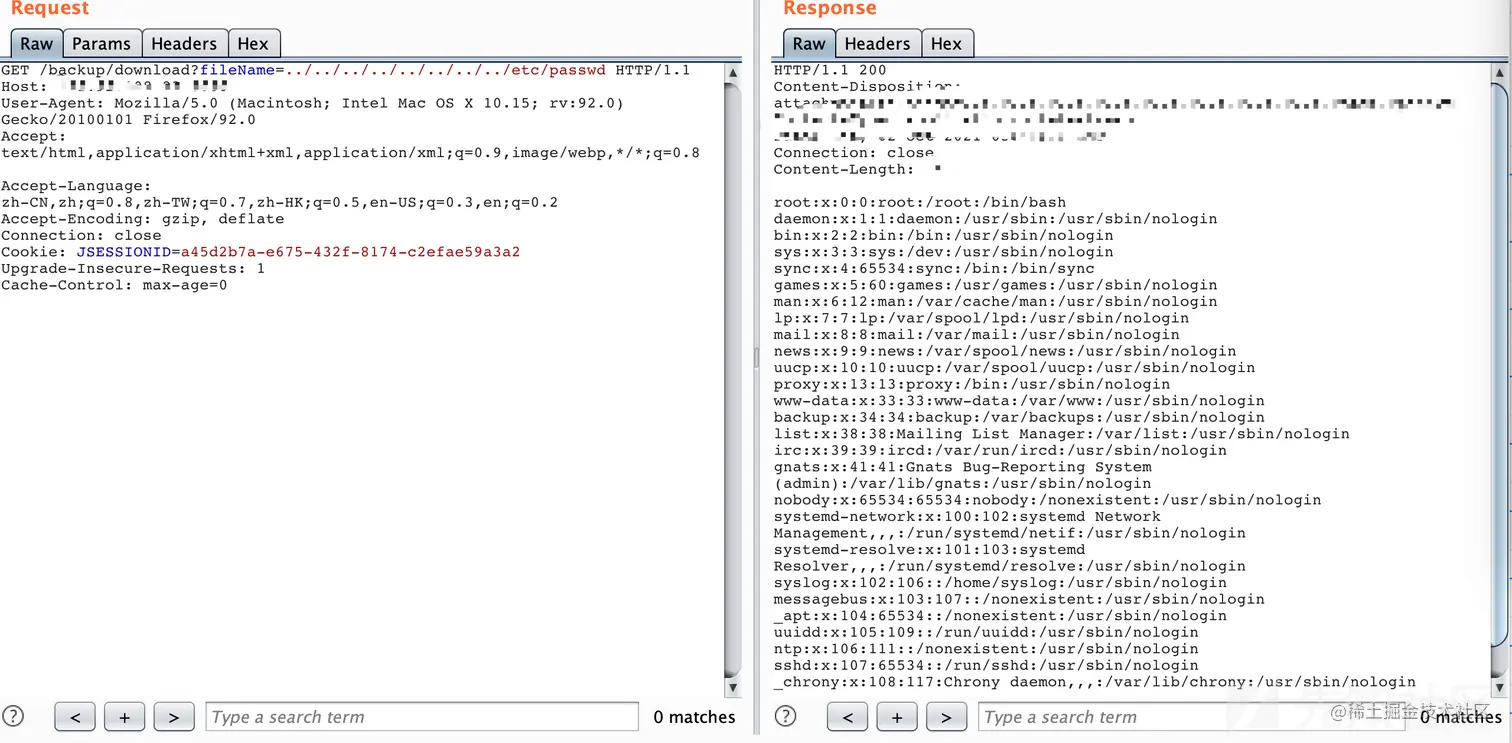Switch to Response Headers tab
Viewport: 1512px width, 743px height.
877,44
